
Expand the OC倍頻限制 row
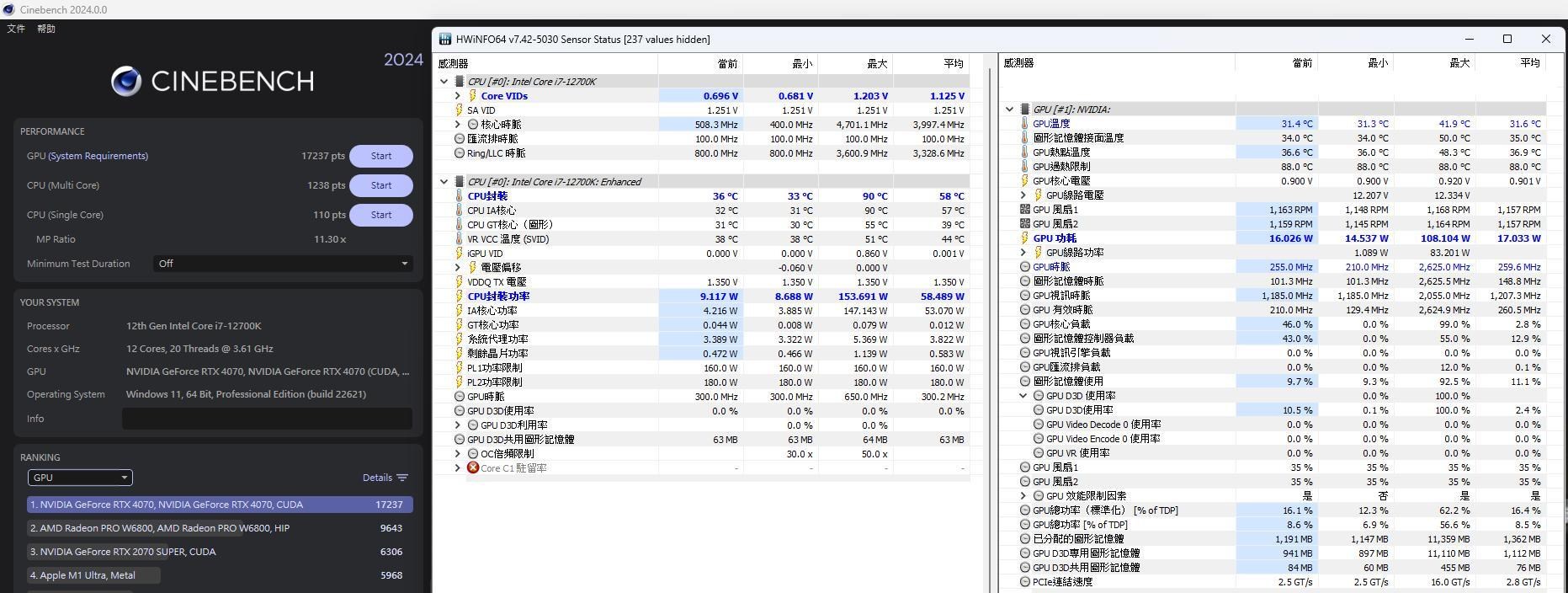point(458,454)
